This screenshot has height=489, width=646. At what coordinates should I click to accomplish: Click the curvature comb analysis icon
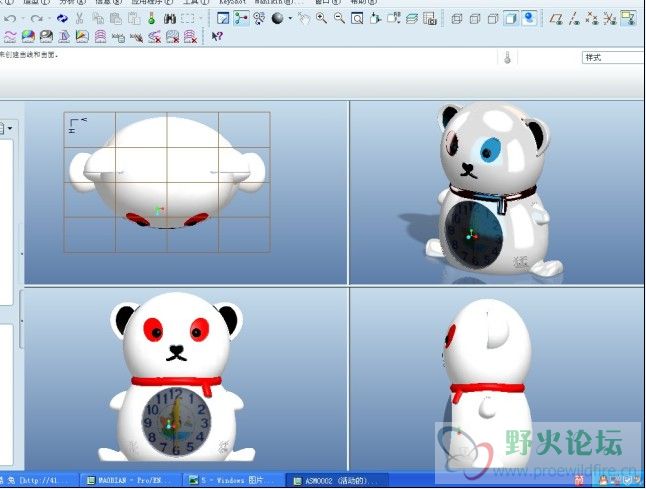point(136,37)
